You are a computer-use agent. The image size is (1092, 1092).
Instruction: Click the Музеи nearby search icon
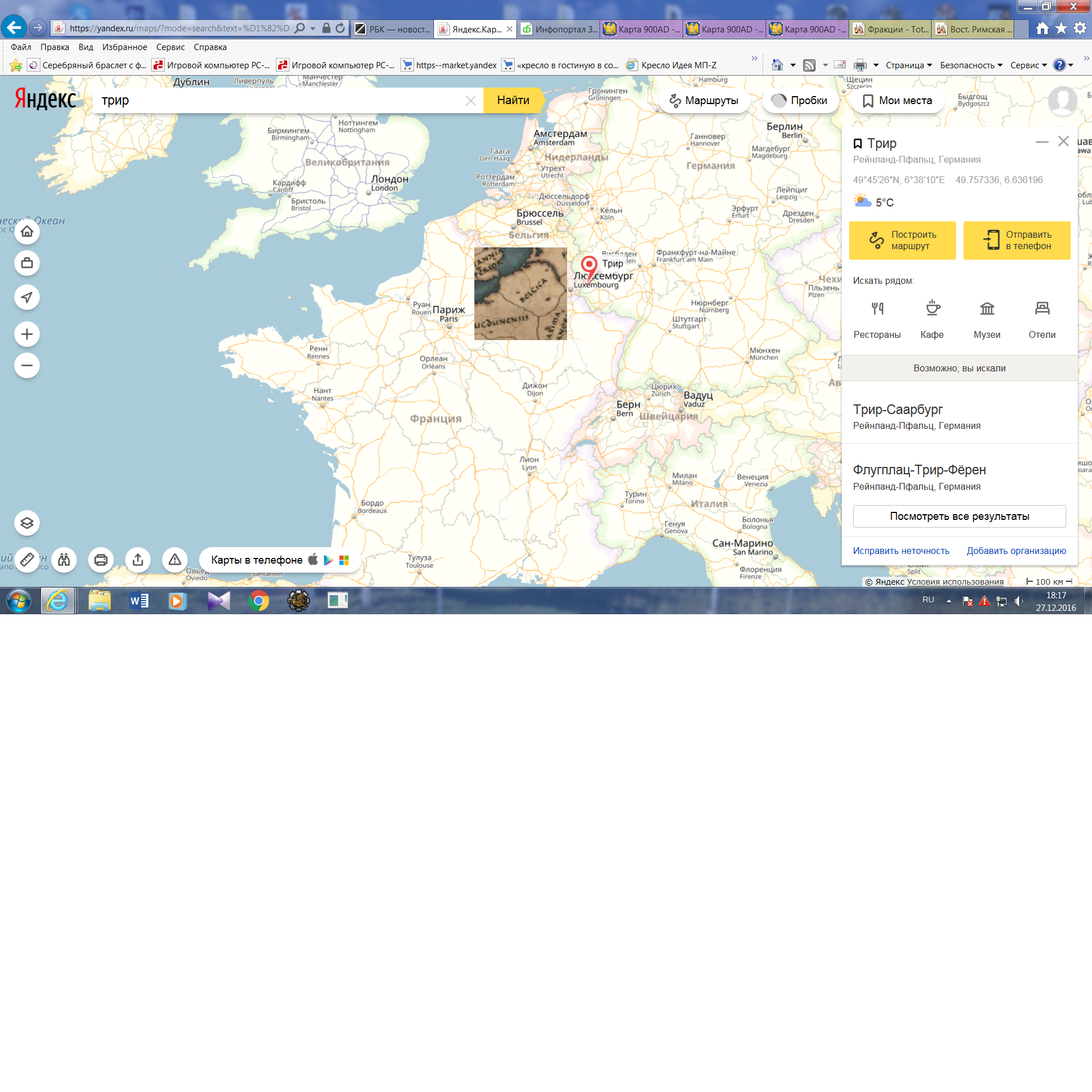pos(987,309)
